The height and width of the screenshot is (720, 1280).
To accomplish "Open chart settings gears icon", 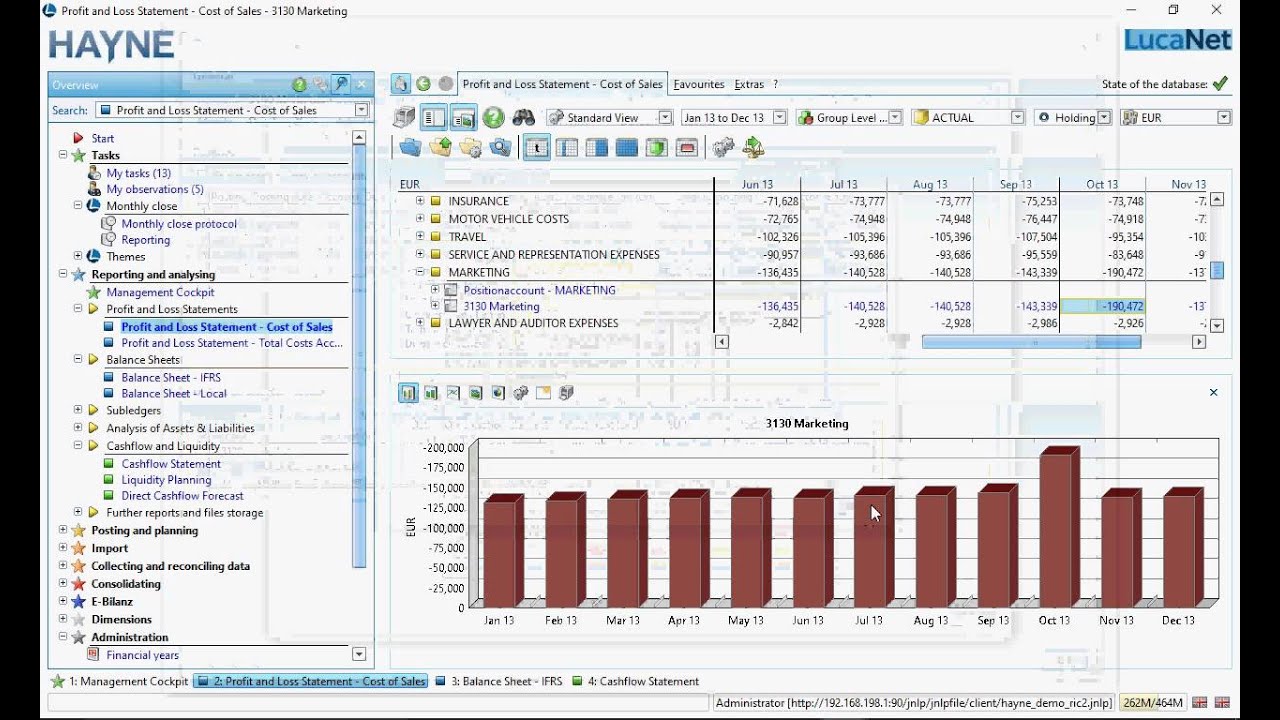I will (x=521, y=393).
